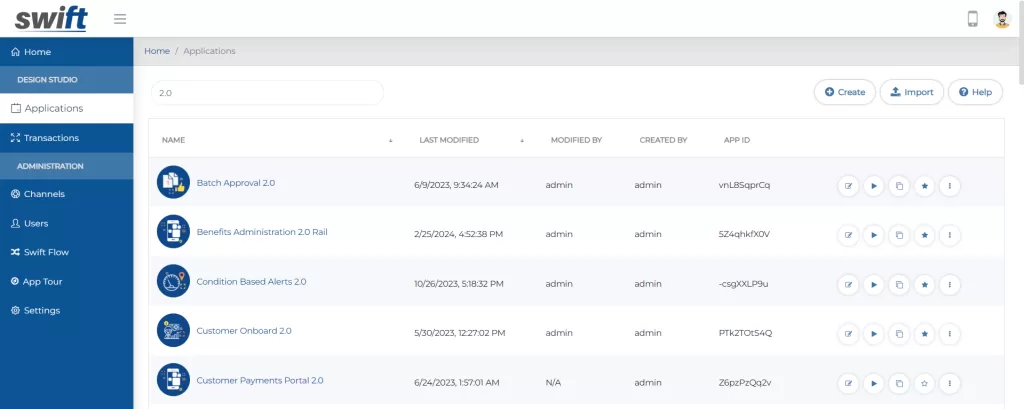Image resolution: width=1024 pixels, height=409 pixels.
Task: Click the Import button
Action: click(x=912, y=92)
